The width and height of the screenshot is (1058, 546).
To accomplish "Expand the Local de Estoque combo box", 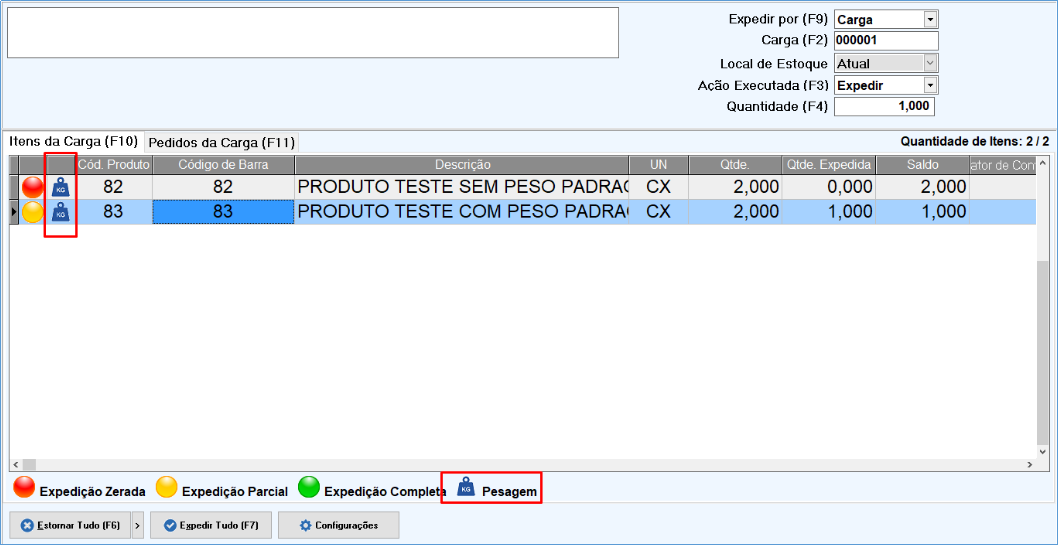I will coord(930,63).
